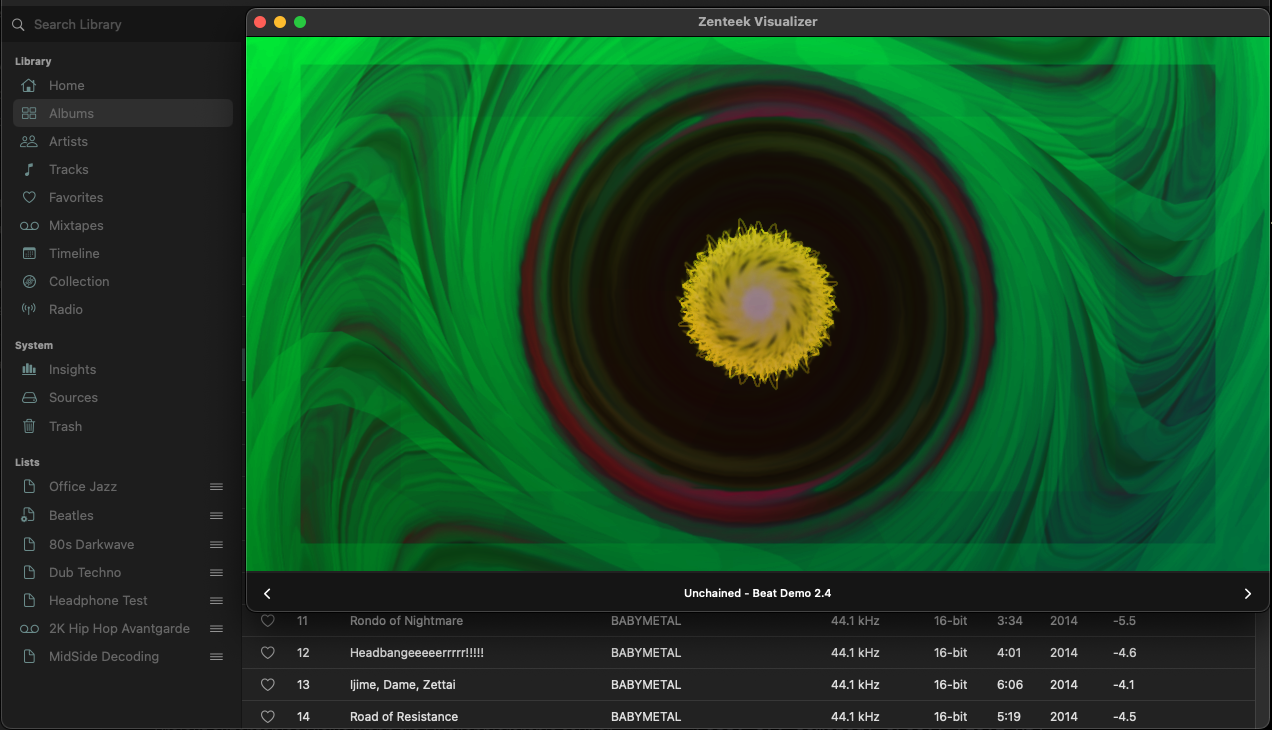The height and width of the screenshot is (730, 1272).
Task: Open the Sources drive icon
Action: [29, 398]
